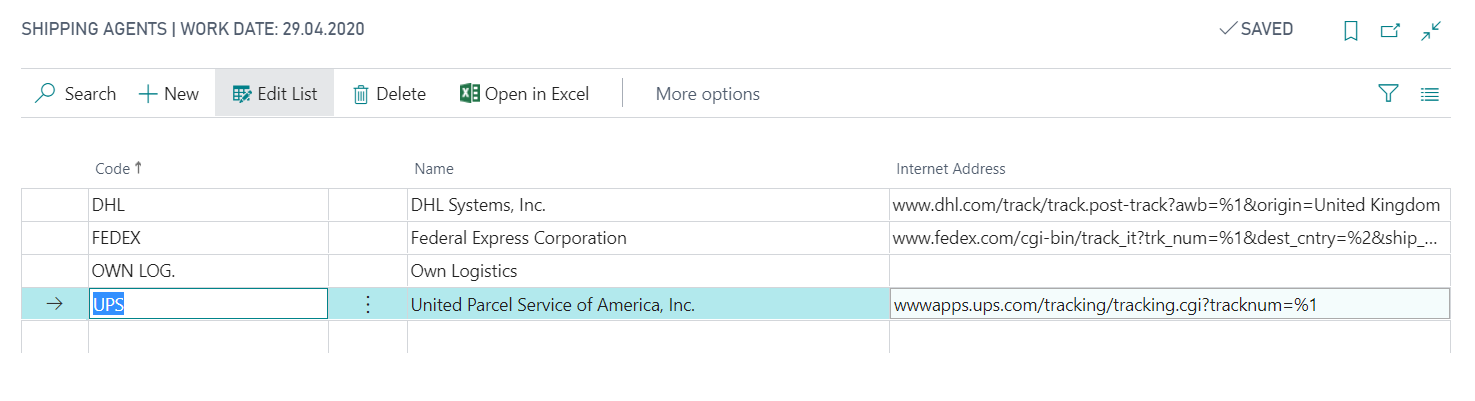The height and width of the screenshot is (401, 1475).
Task: Open this page in a new window
Action: click(1390, 31)
